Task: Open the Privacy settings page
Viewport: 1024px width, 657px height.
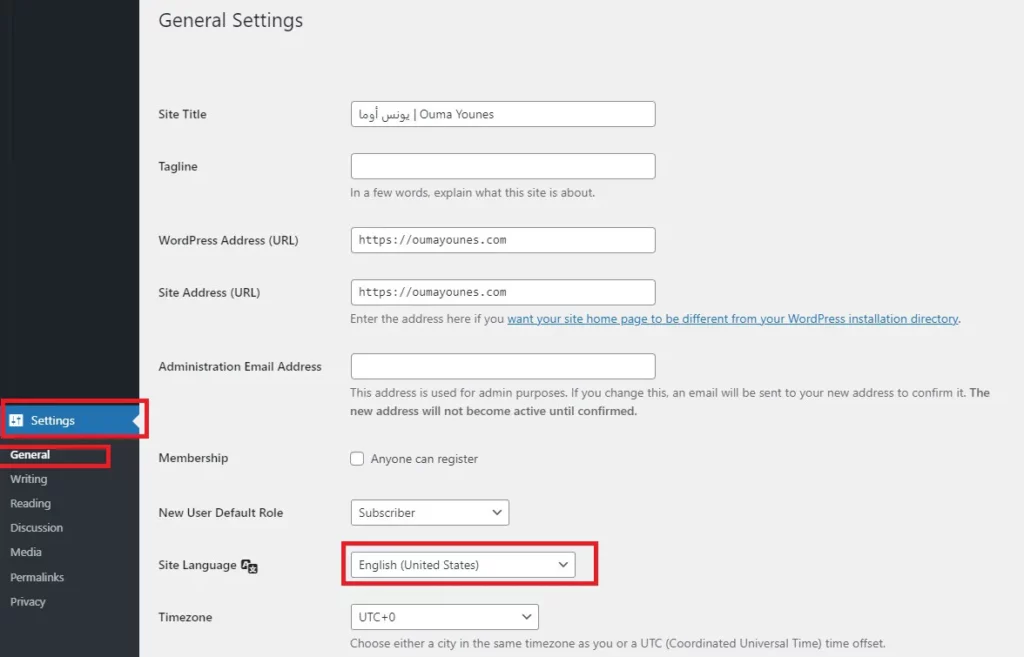Action: coord(28,601)
